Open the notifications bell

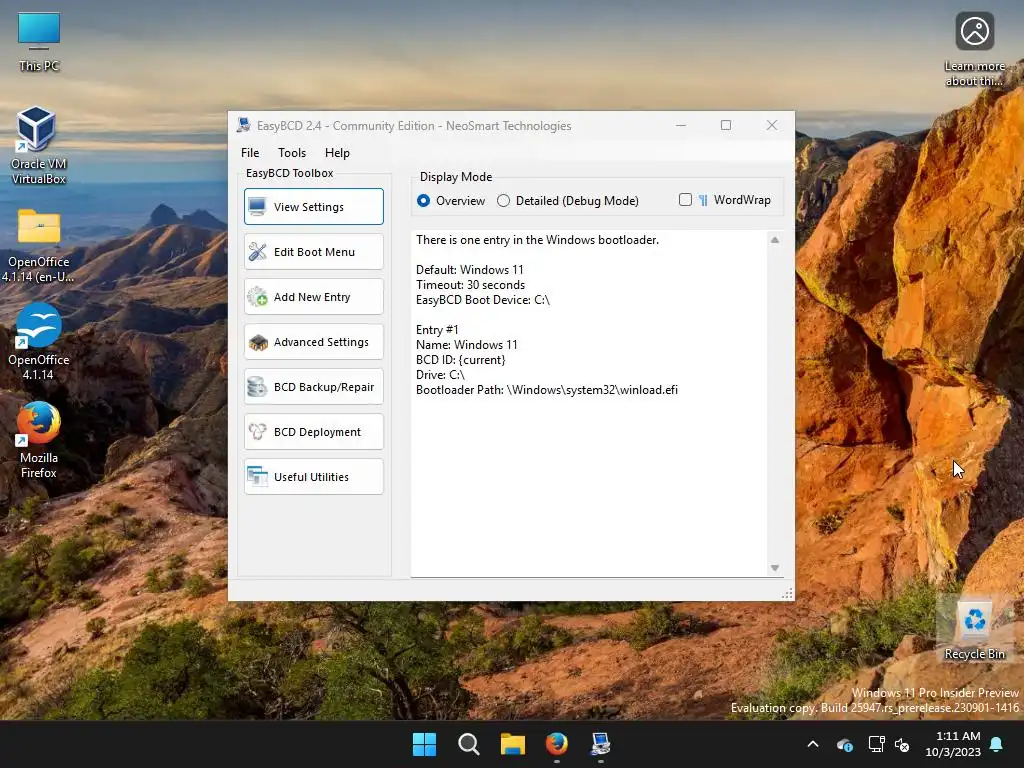coord(997,744)
